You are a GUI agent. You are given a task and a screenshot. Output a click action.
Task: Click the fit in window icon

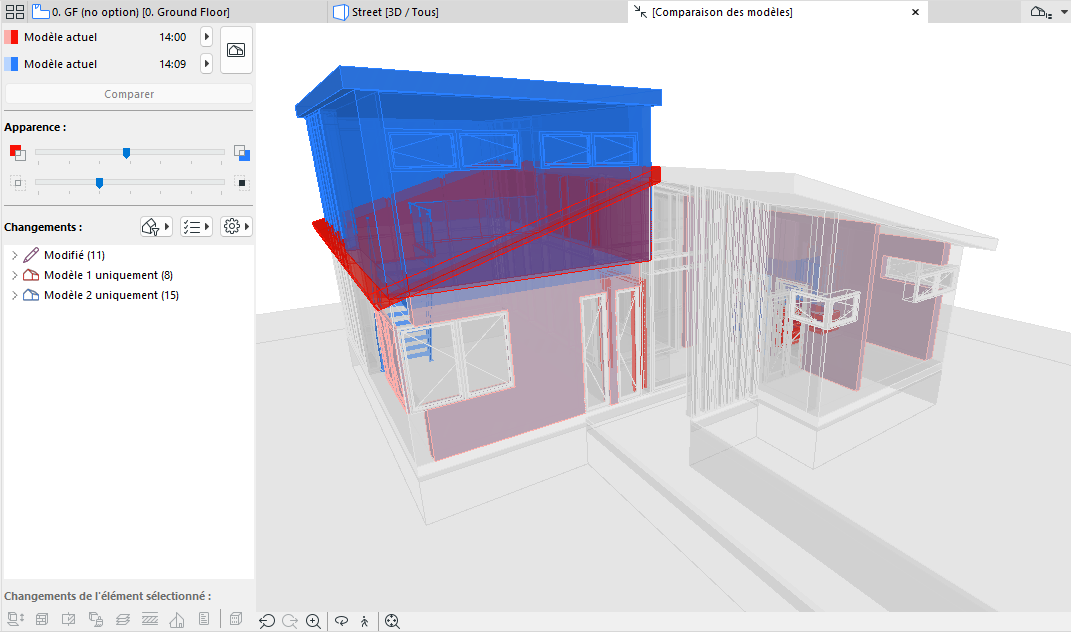coord(392,620)
